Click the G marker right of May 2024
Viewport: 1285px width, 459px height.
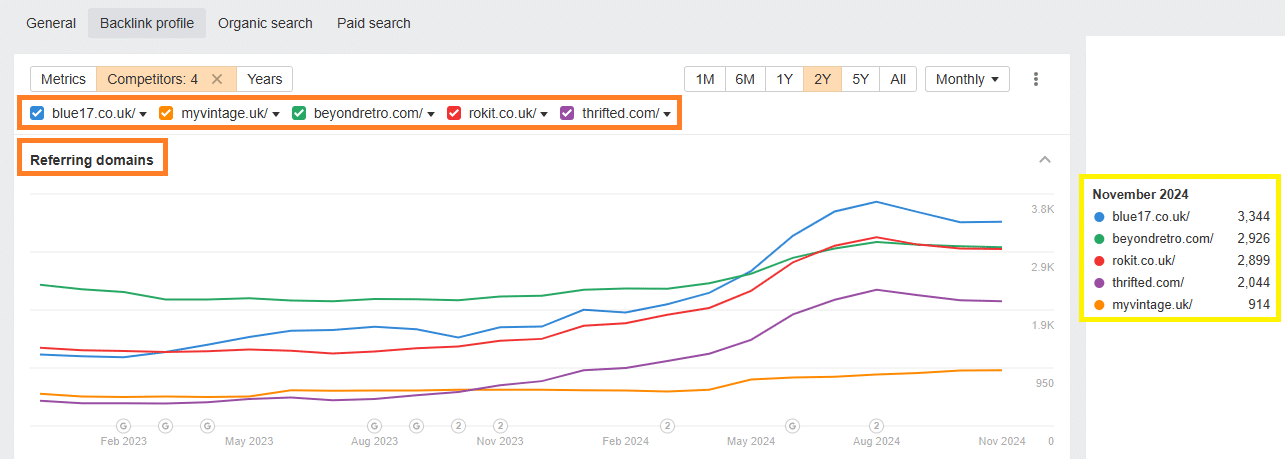pos(792,425)
